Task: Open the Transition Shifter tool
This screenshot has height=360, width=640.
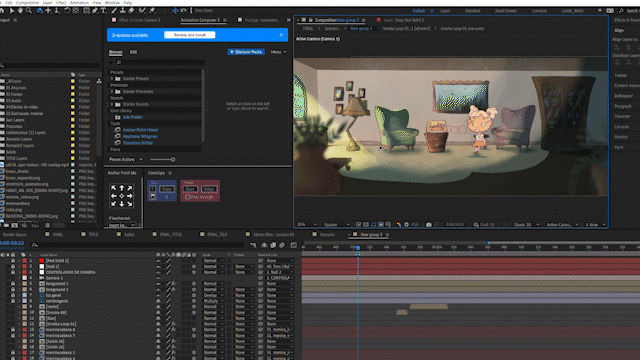Action: pos(138,143)
